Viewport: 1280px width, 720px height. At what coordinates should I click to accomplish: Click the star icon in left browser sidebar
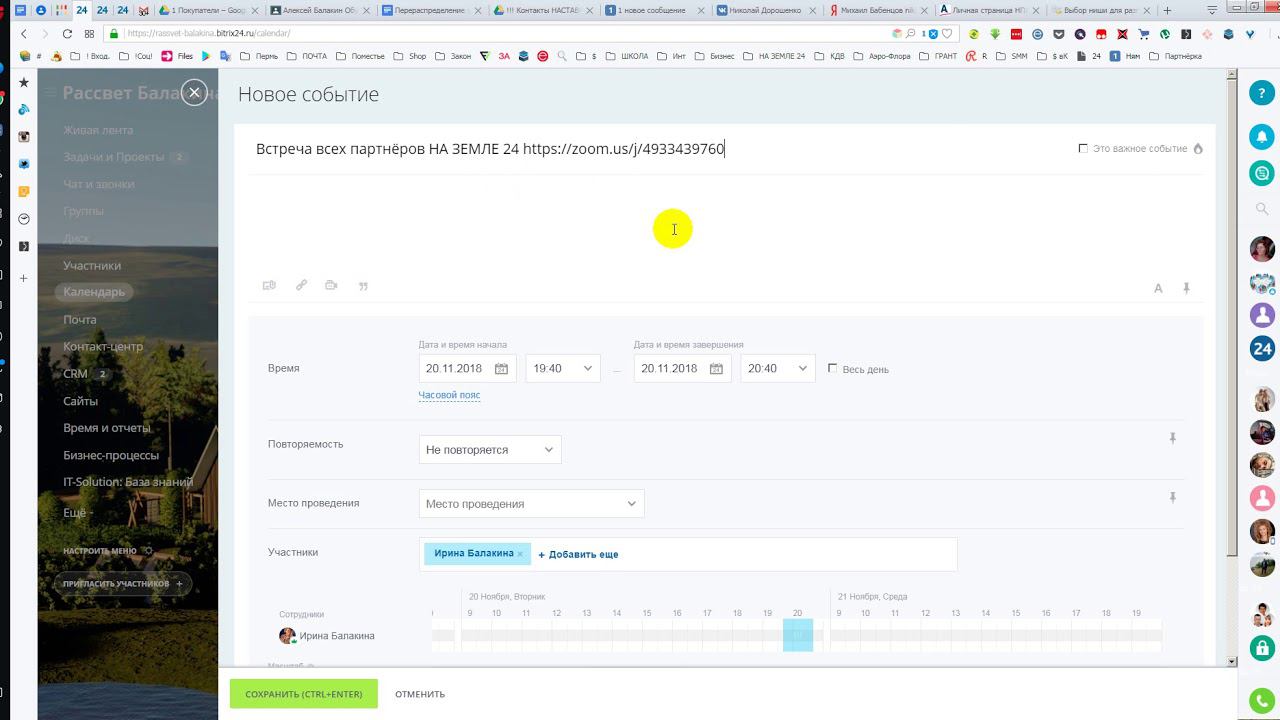[24, 82]
